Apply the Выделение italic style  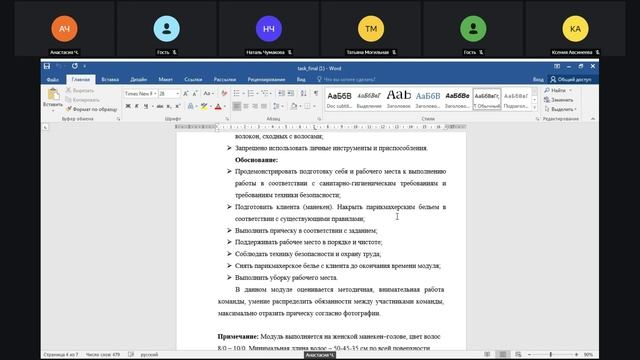pos(369,99)
